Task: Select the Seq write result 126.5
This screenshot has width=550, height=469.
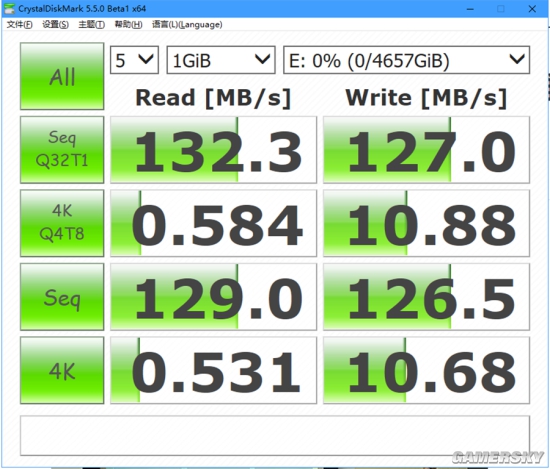Action: pos(426,297)
